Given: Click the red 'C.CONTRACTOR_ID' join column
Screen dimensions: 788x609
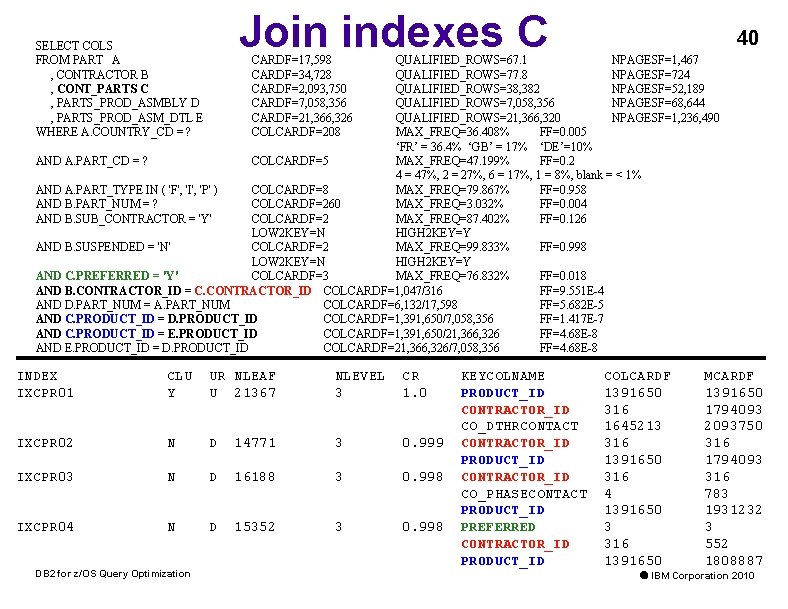Looking at the screenshot, I should tap(253, 290).
